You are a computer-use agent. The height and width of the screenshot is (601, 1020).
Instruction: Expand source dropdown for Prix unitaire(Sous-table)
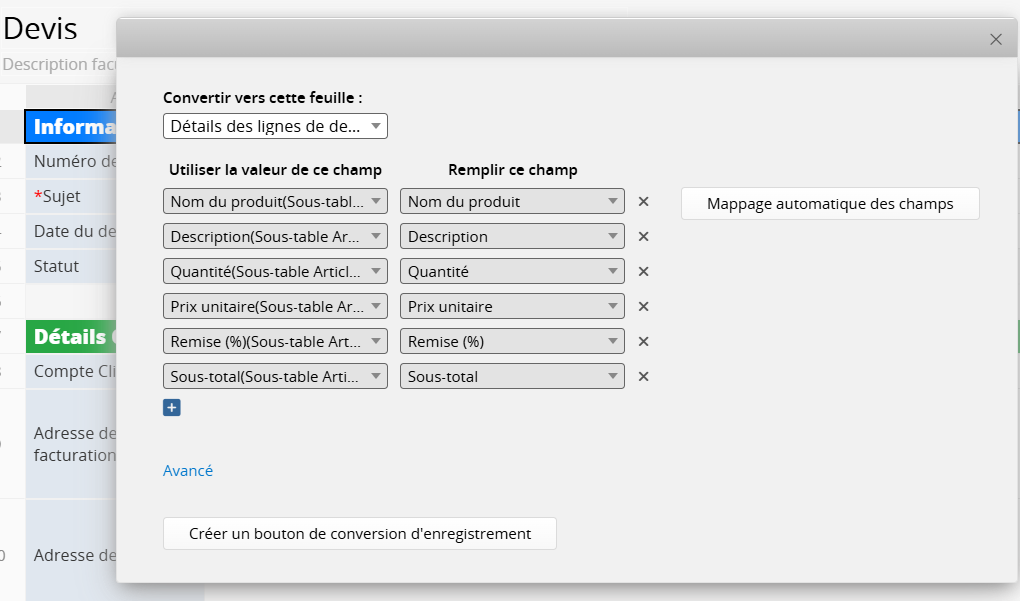(275, 307)
